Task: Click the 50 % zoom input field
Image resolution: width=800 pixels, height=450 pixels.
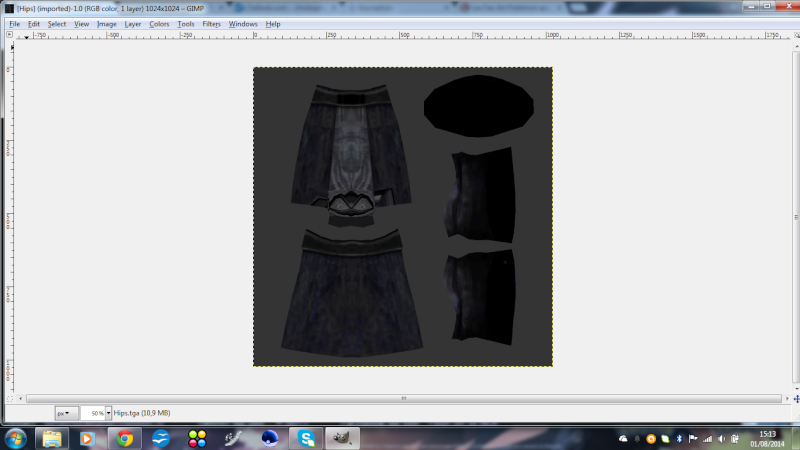Action: 93,413
